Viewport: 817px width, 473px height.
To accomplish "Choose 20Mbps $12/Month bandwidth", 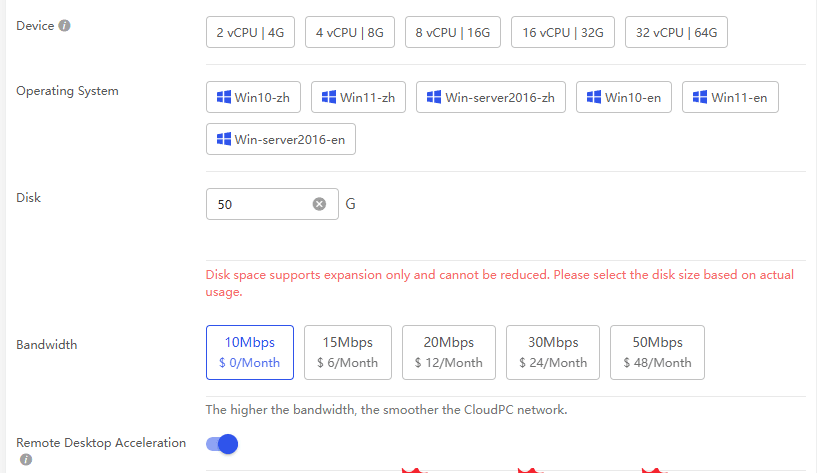I will coord(449,353).
